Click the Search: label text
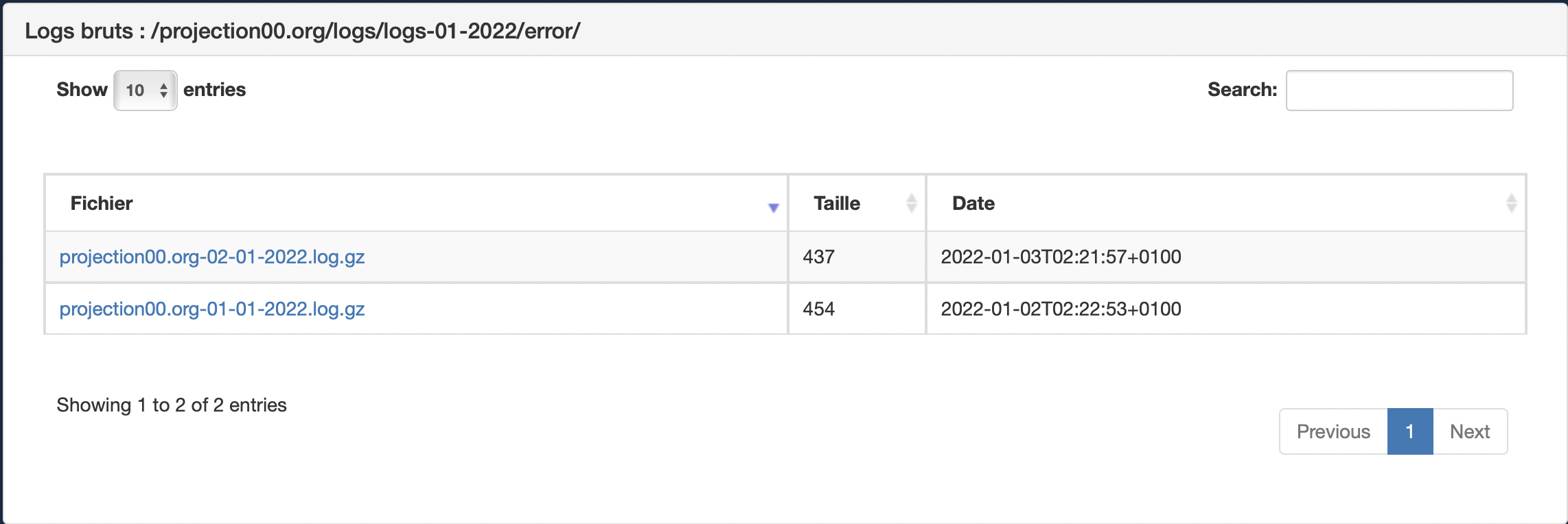This screenshot has width=1568, height=524. [1242, 90]
